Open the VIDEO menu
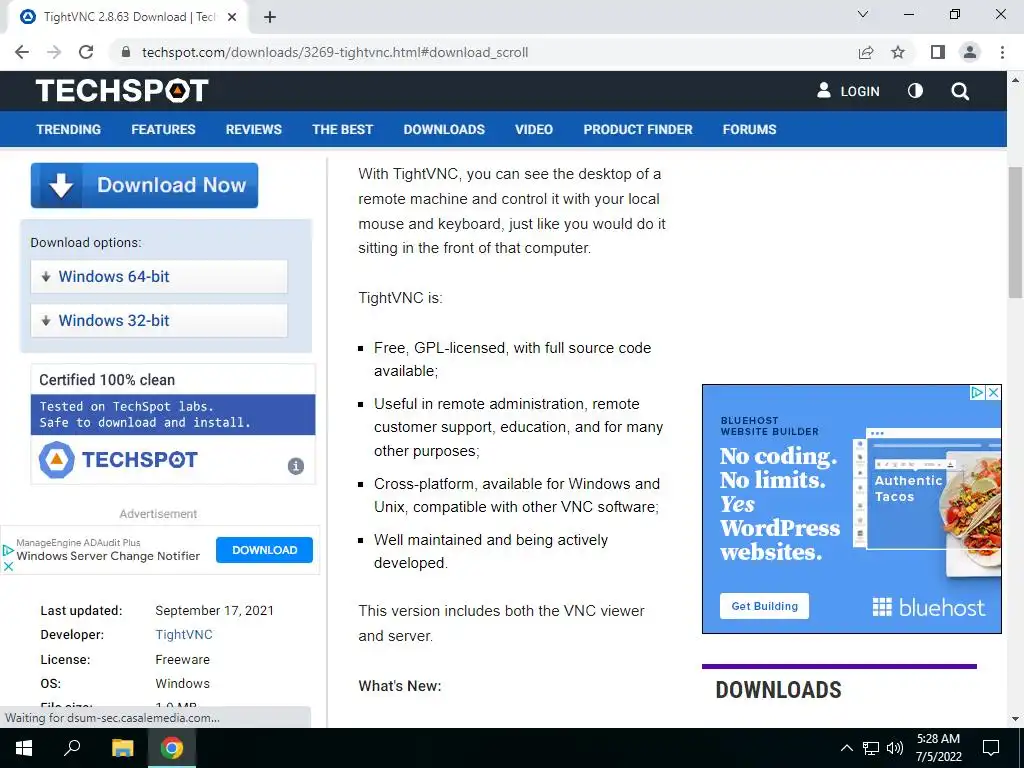Screen dimensions: 1024x768 pyautogui.click(x=534, y=129)
